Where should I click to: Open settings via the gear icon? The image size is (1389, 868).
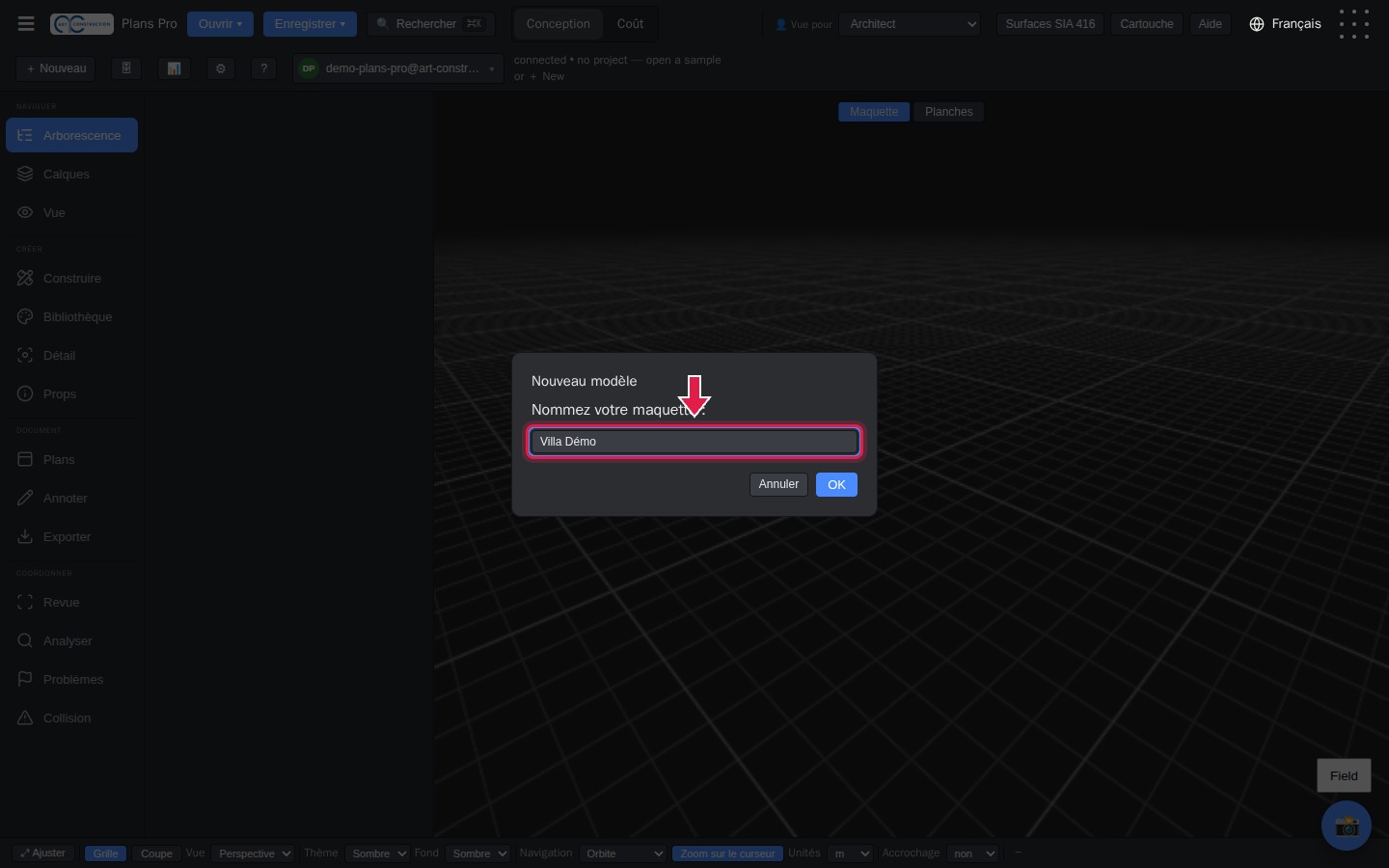point(221,68)
